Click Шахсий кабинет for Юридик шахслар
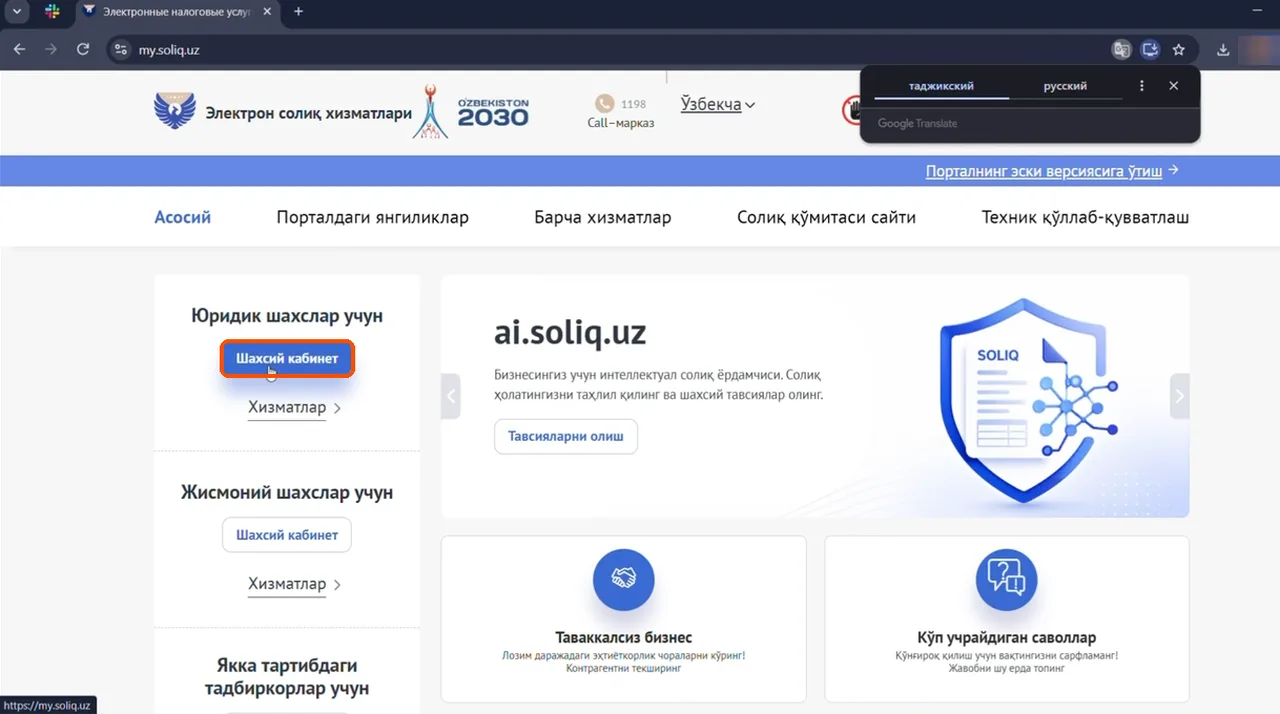This screenshot has height=714, width=1280. 287,358
